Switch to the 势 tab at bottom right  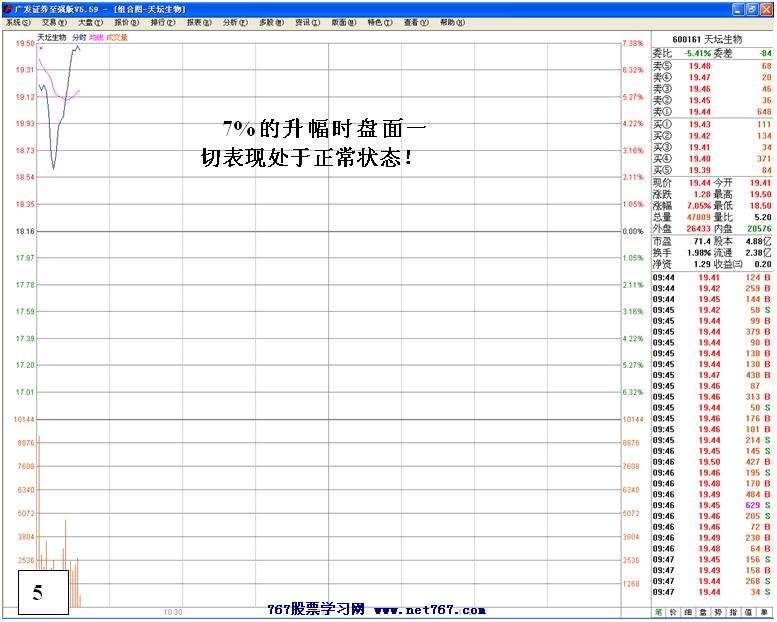(718, 613)
